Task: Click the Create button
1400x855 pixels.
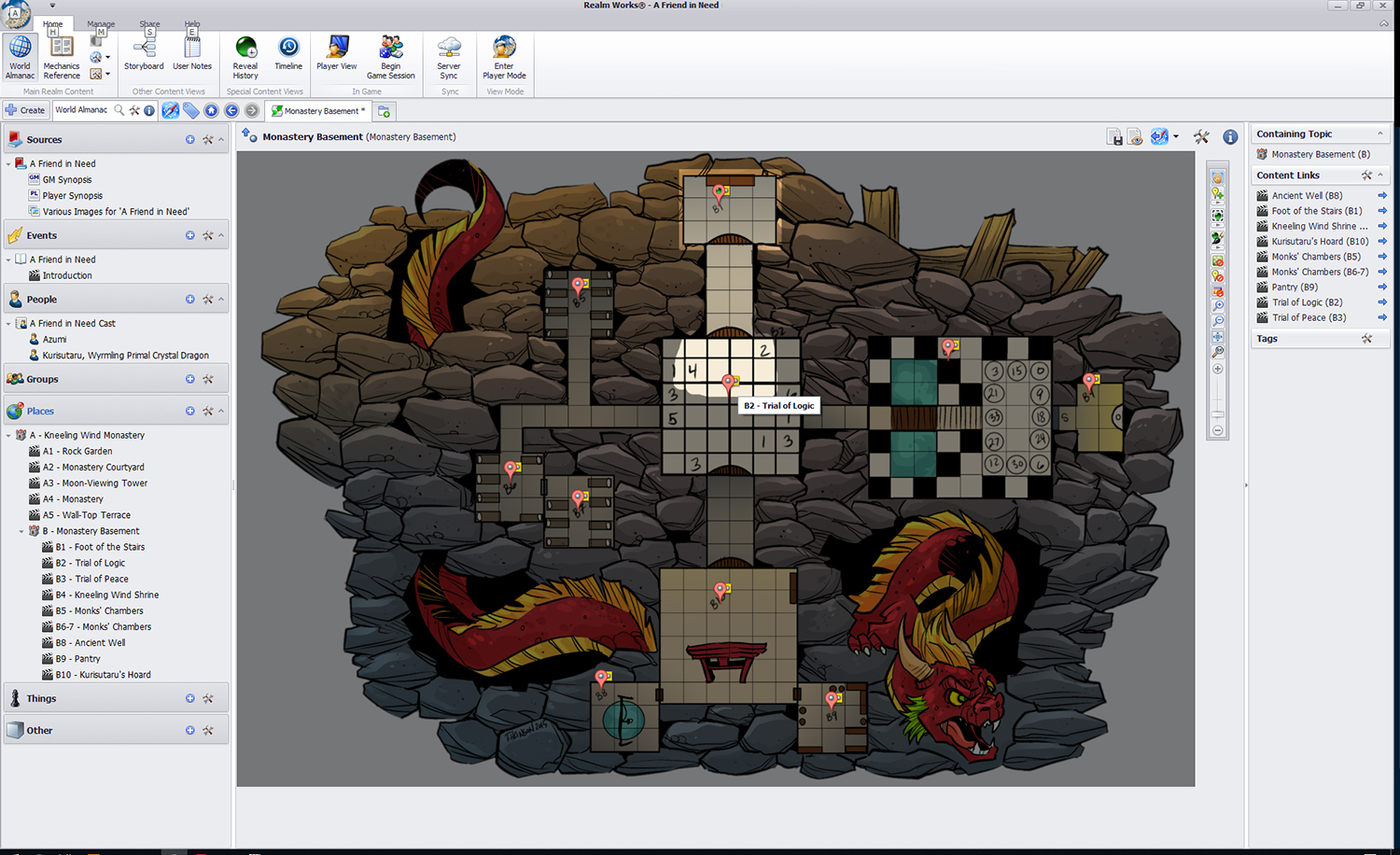Action: 25,110
